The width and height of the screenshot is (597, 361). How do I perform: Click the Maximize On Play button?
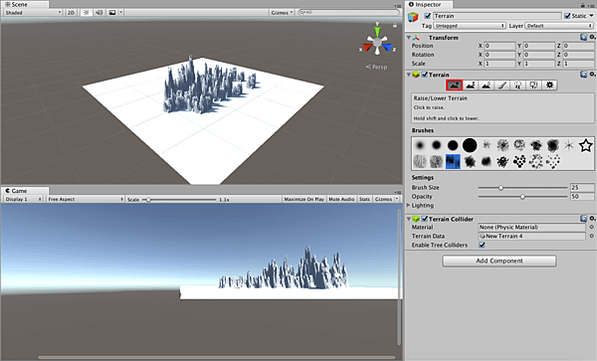[304, 199]
